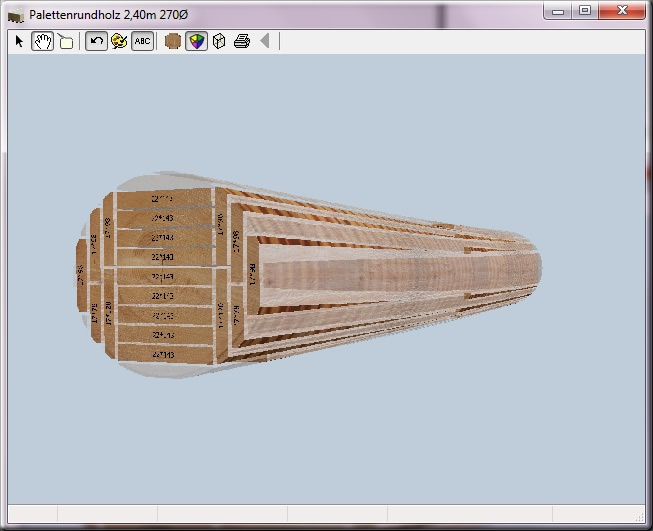Minimize the Palettenrundholz window

(x=558, y=11)
